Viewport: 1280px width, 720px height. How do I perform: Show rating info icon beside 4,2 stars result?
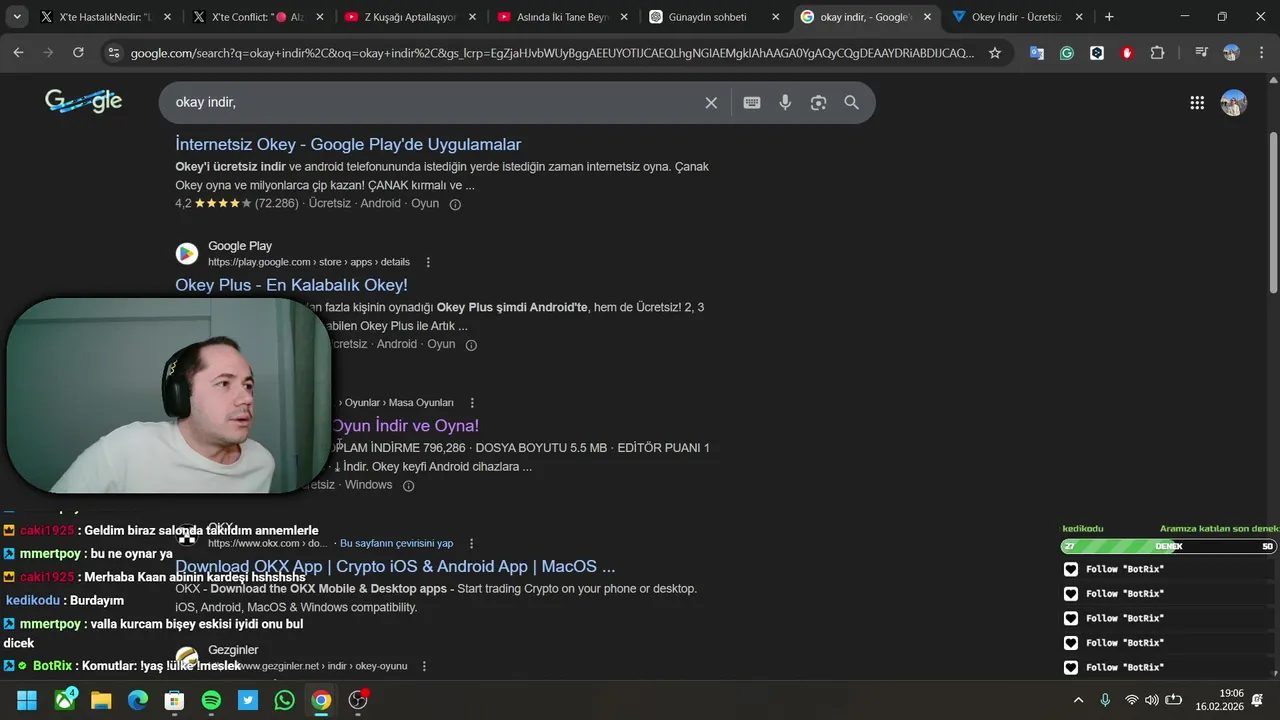pos(455,204)
